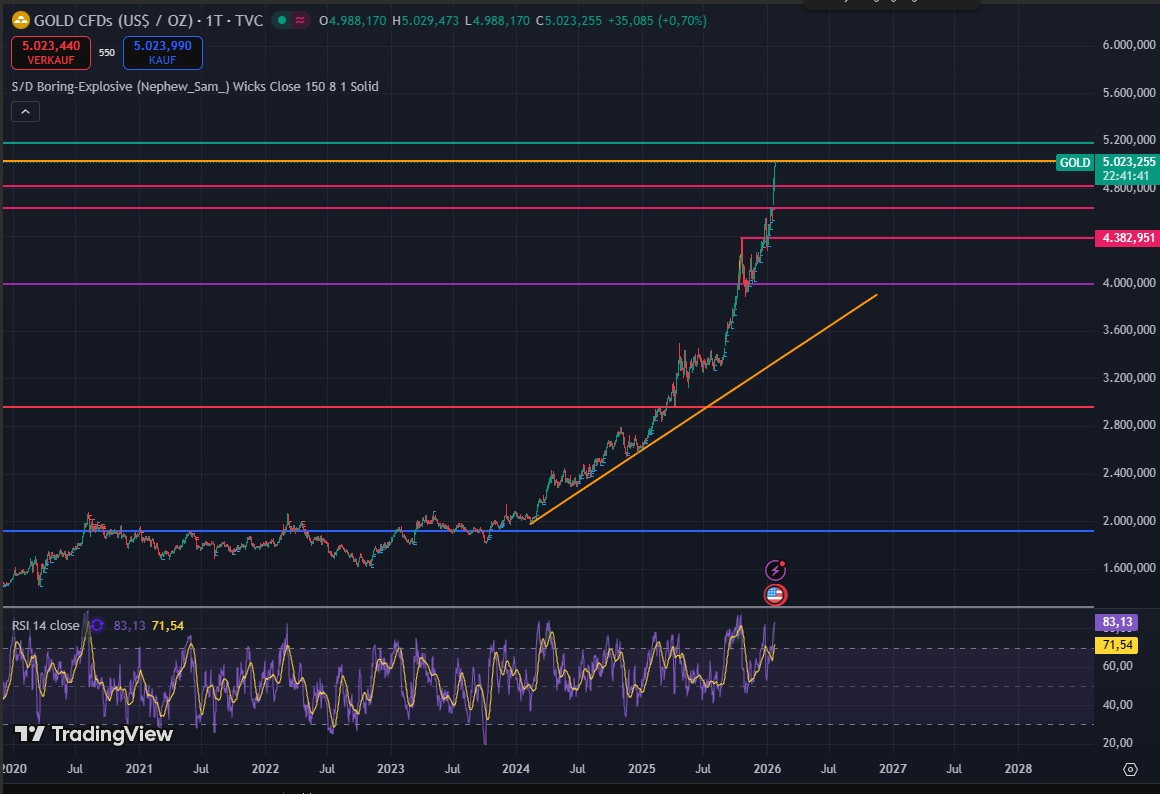This screenshot has height=794, width=1160.
Task: Click the pink derived-data ≈ icon
Action: click(x=300, y=20)
